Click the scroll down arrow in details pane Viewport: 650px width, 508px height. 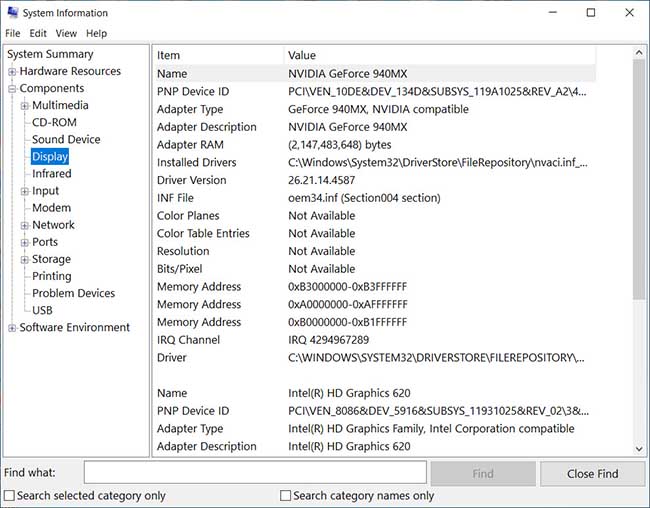click(x=639, y=449)
